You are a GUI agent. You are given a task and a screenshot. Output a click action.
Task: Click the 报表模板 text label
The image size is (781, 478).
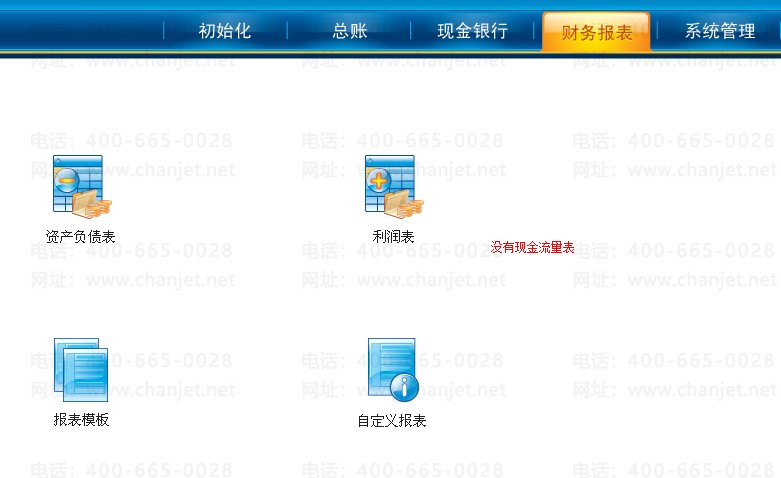click(81, 420)
